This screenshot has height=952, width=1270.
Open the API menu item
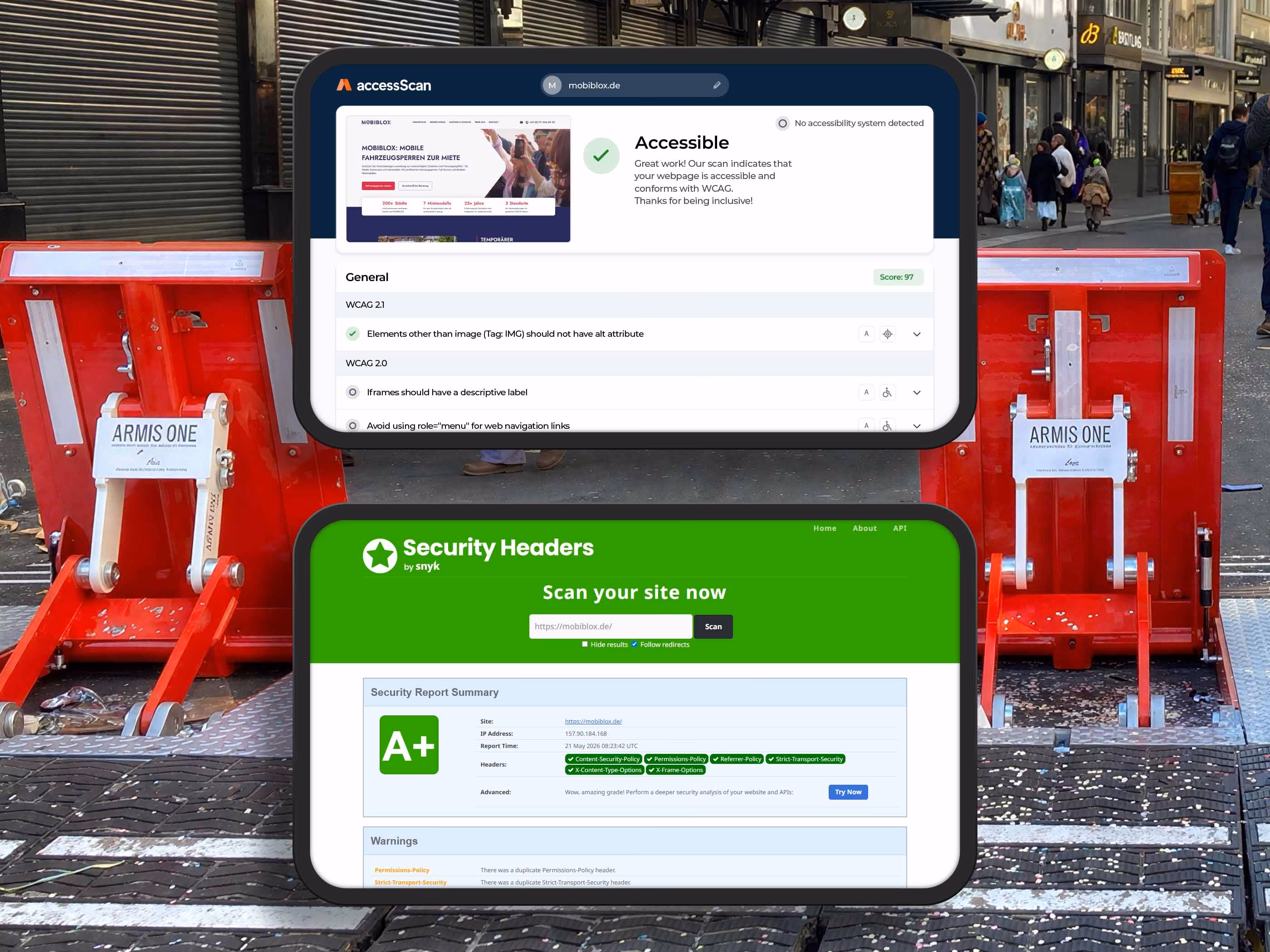(x=900, y=528)
